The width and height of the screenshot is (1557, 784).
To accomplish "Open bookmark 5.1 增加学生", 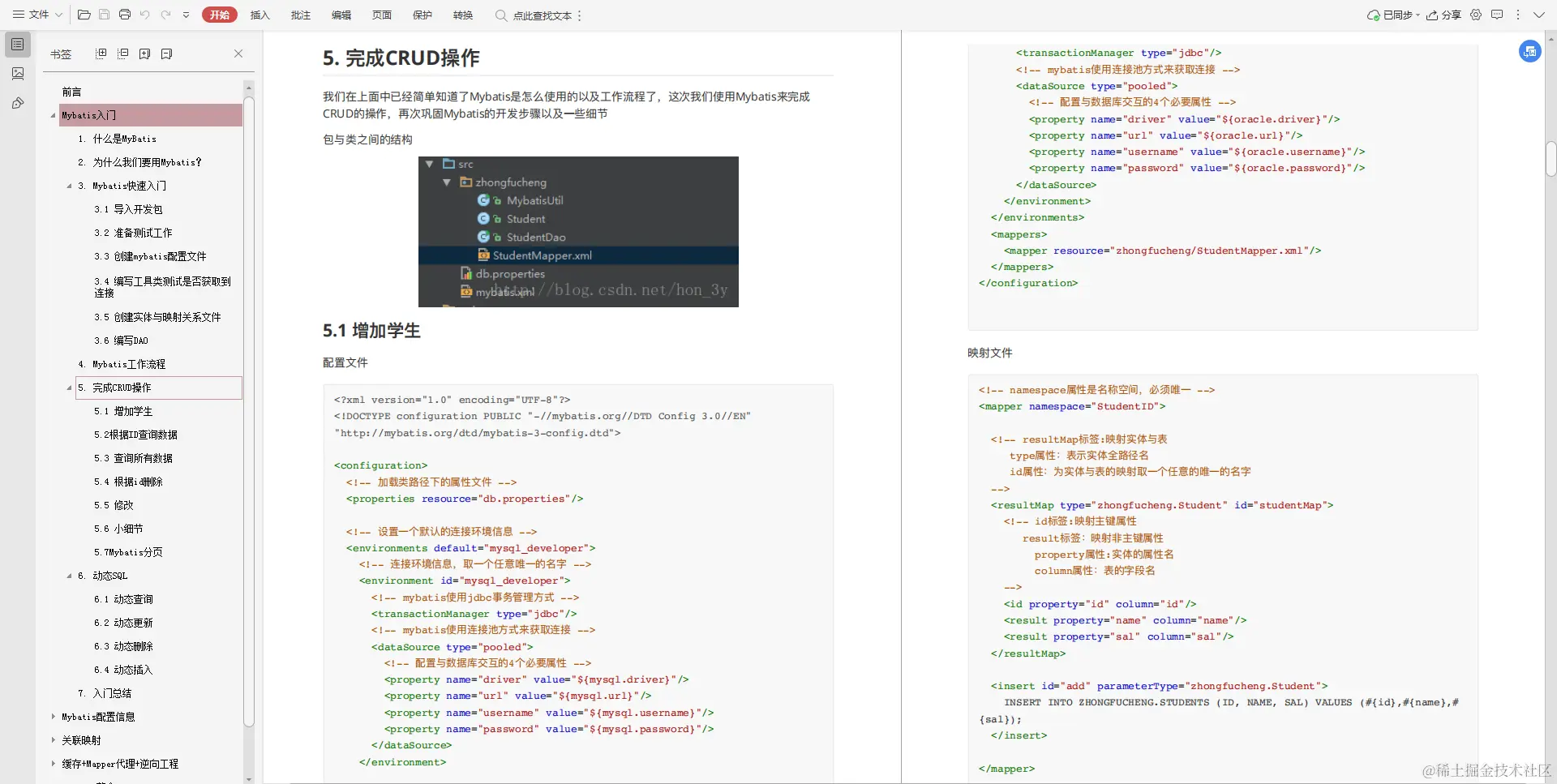I will pyautogui.click(x=123, y=411).
